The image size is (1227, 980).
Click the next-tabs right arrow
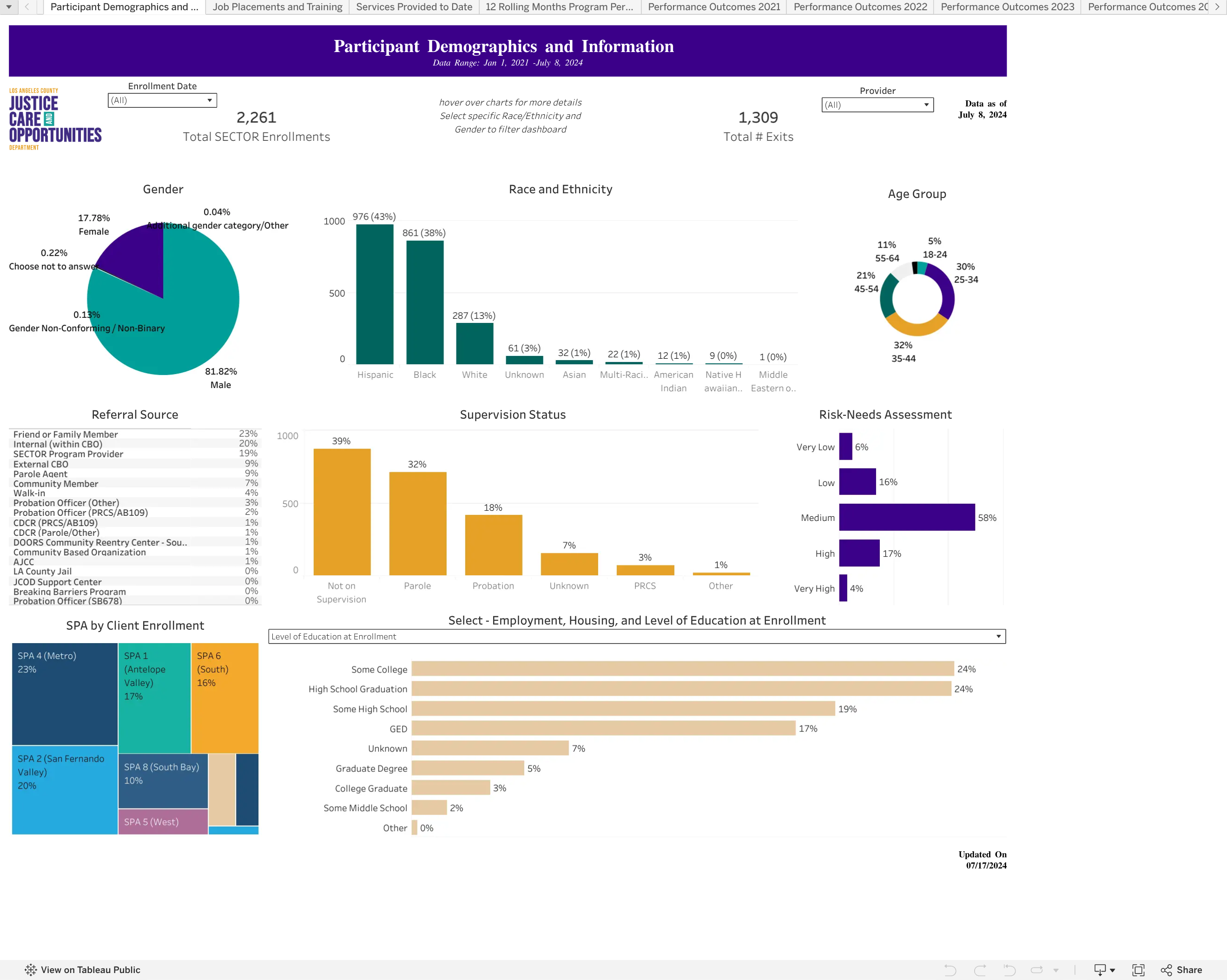[1217, 7]
